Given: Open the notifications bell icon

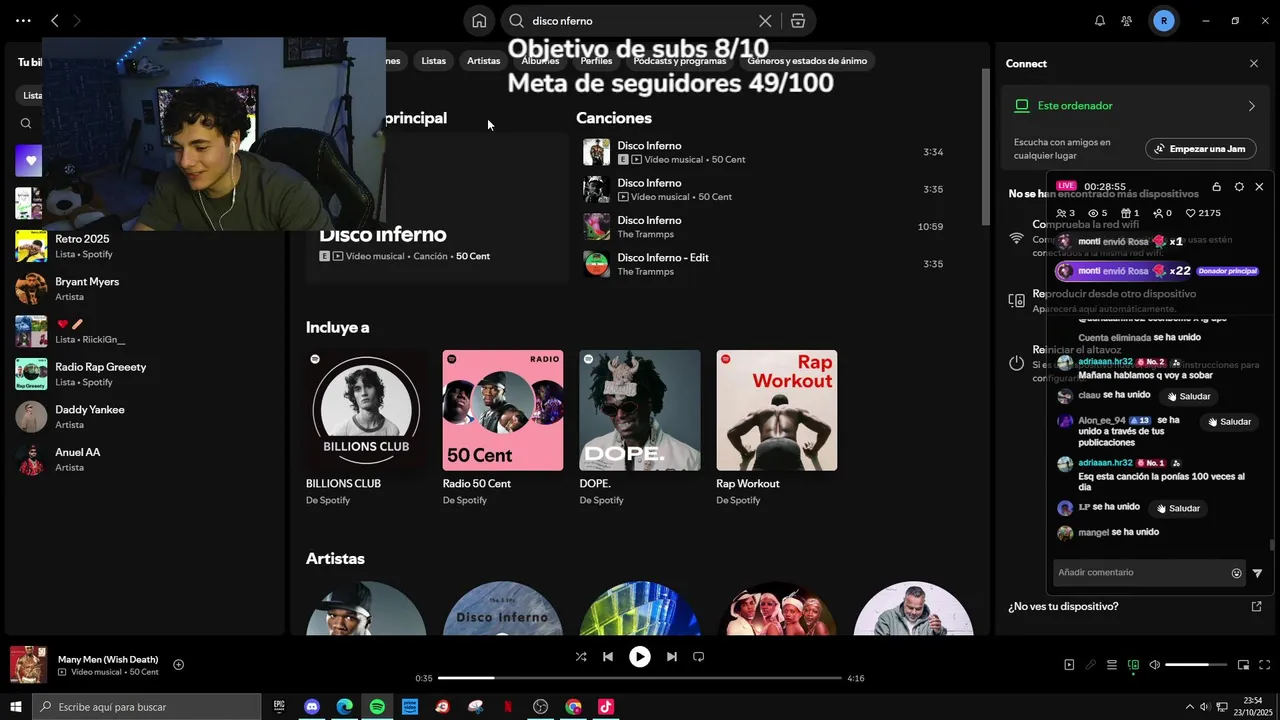Looking at the screenshot, I should [1100, 20].
